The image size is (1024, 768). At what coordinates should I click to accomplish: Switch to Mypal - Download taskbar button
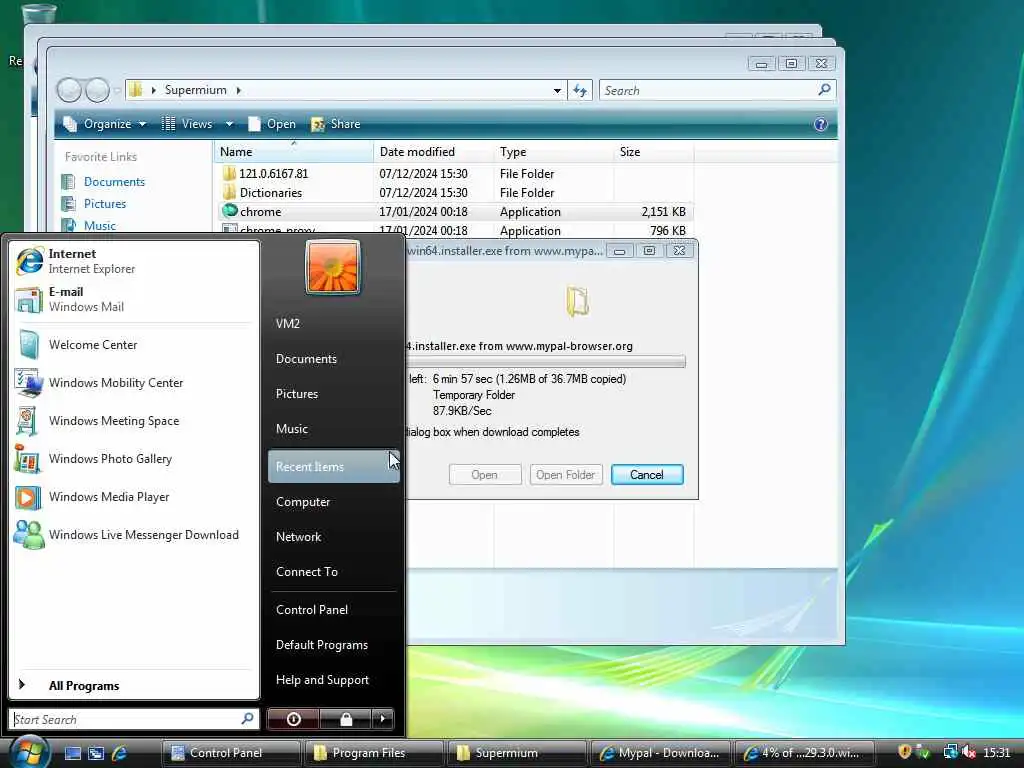click(x=660, y=753)
